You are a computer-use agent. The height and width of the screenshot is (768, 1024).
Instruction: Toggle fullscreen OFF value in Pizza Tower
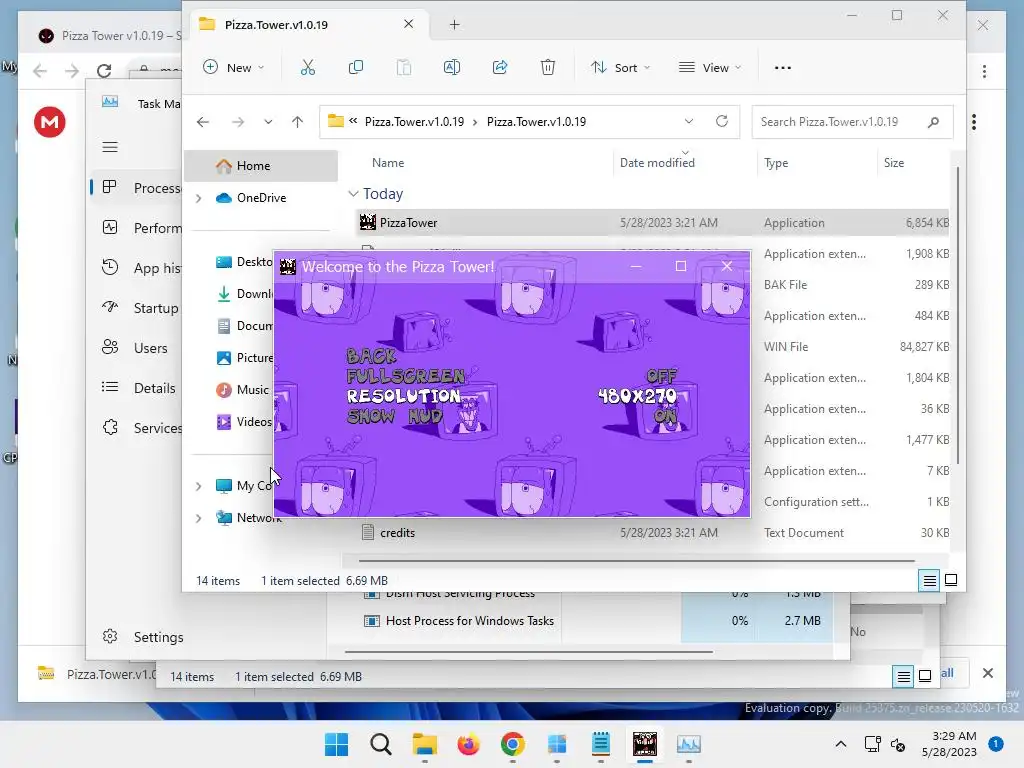[x=662, y=376]
